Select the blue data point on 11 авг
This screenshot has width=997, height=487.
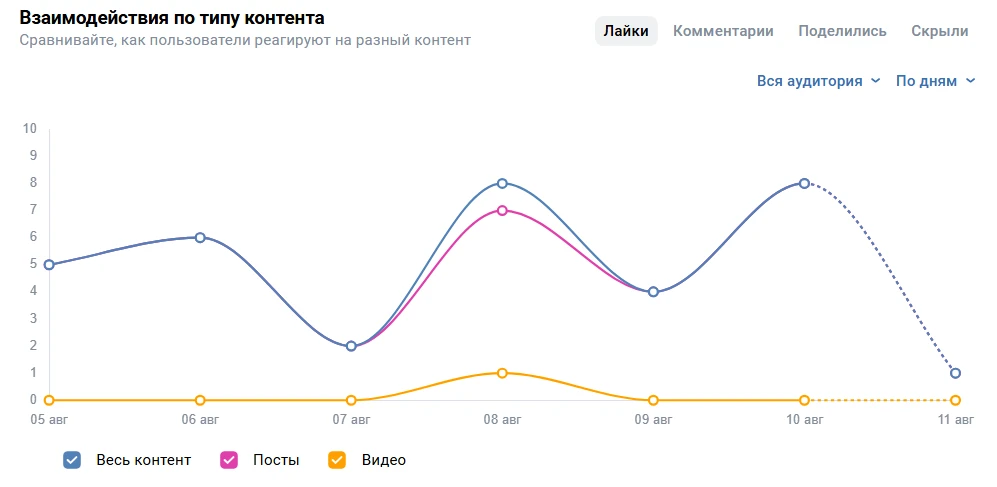point(955,373)
